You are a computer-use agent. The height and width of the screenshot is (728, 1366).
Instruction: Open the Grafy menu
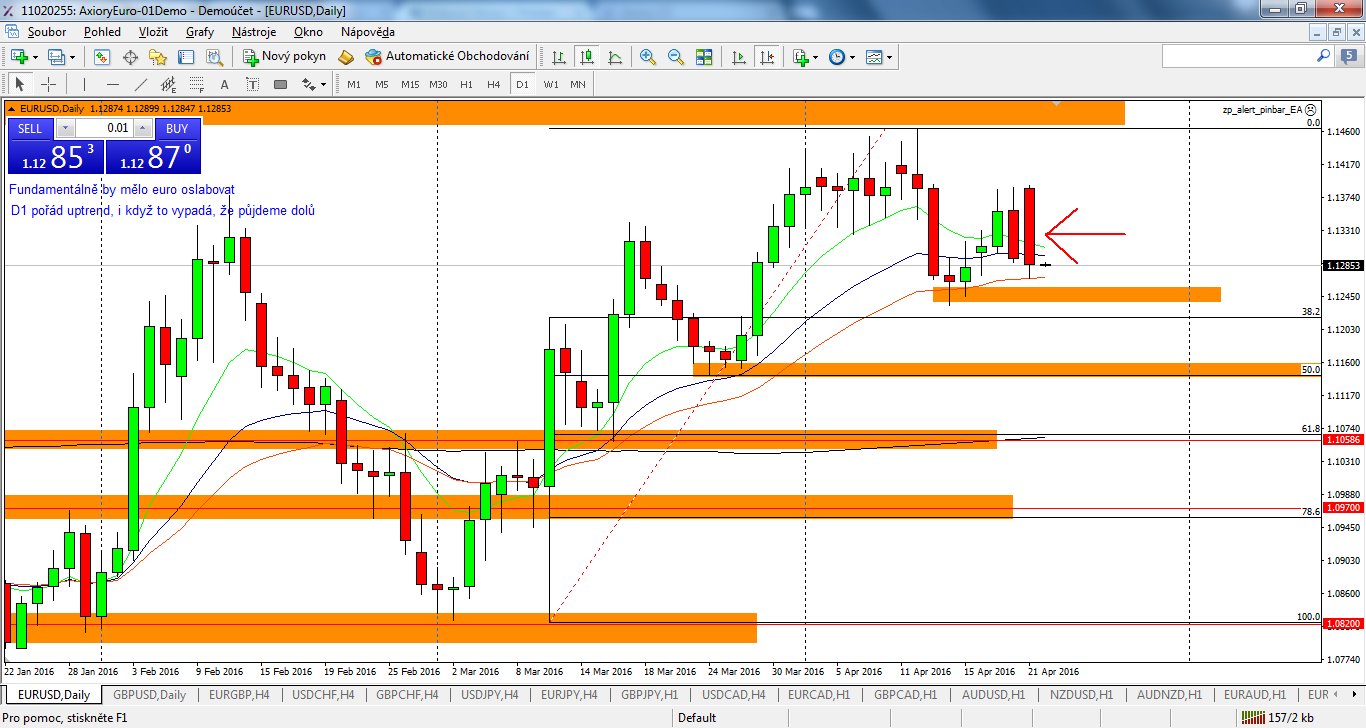point(200,31)
